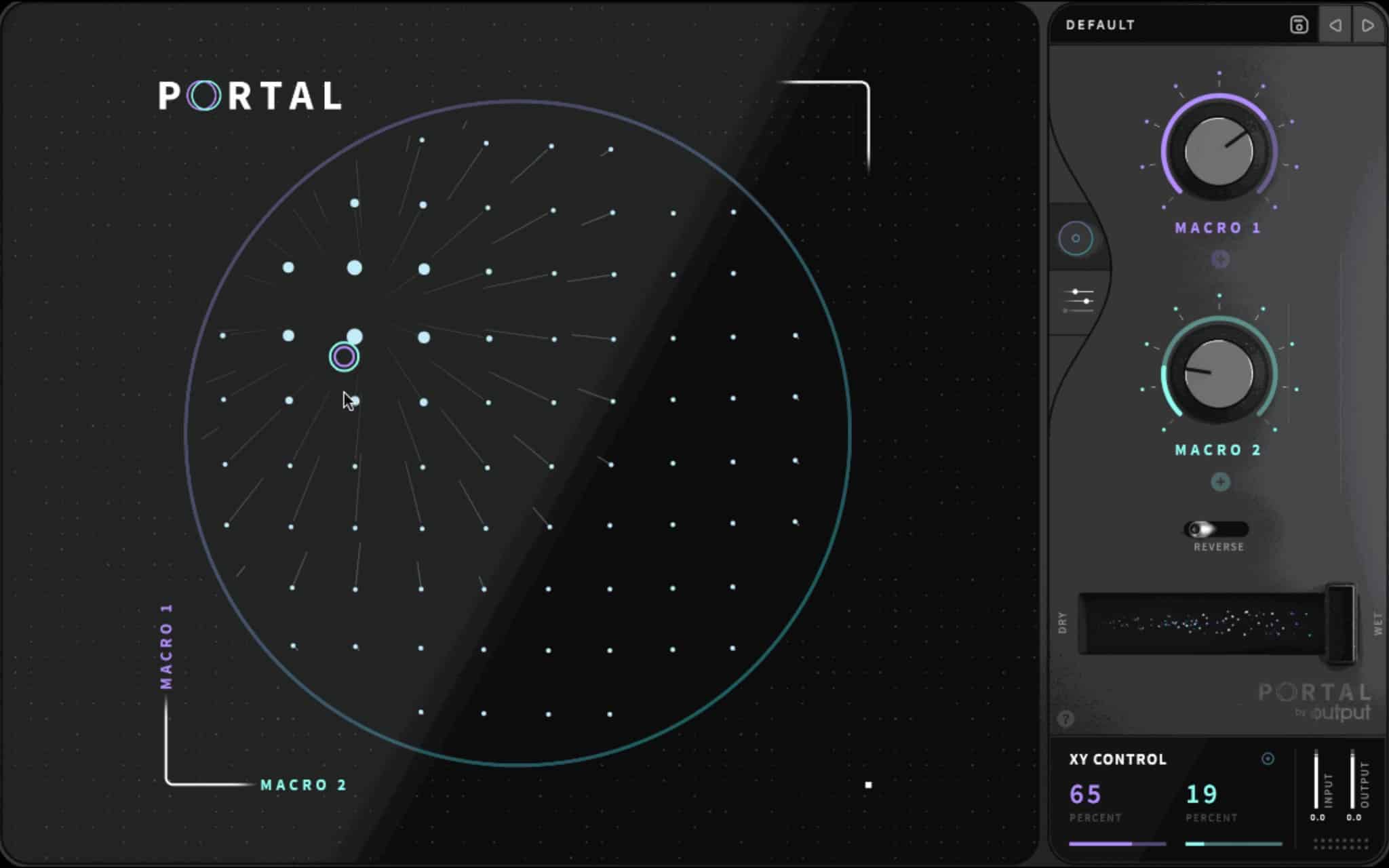Click the Portal by Output logo
This screenshot has height=868, width=1389.
click(1314, 701)
